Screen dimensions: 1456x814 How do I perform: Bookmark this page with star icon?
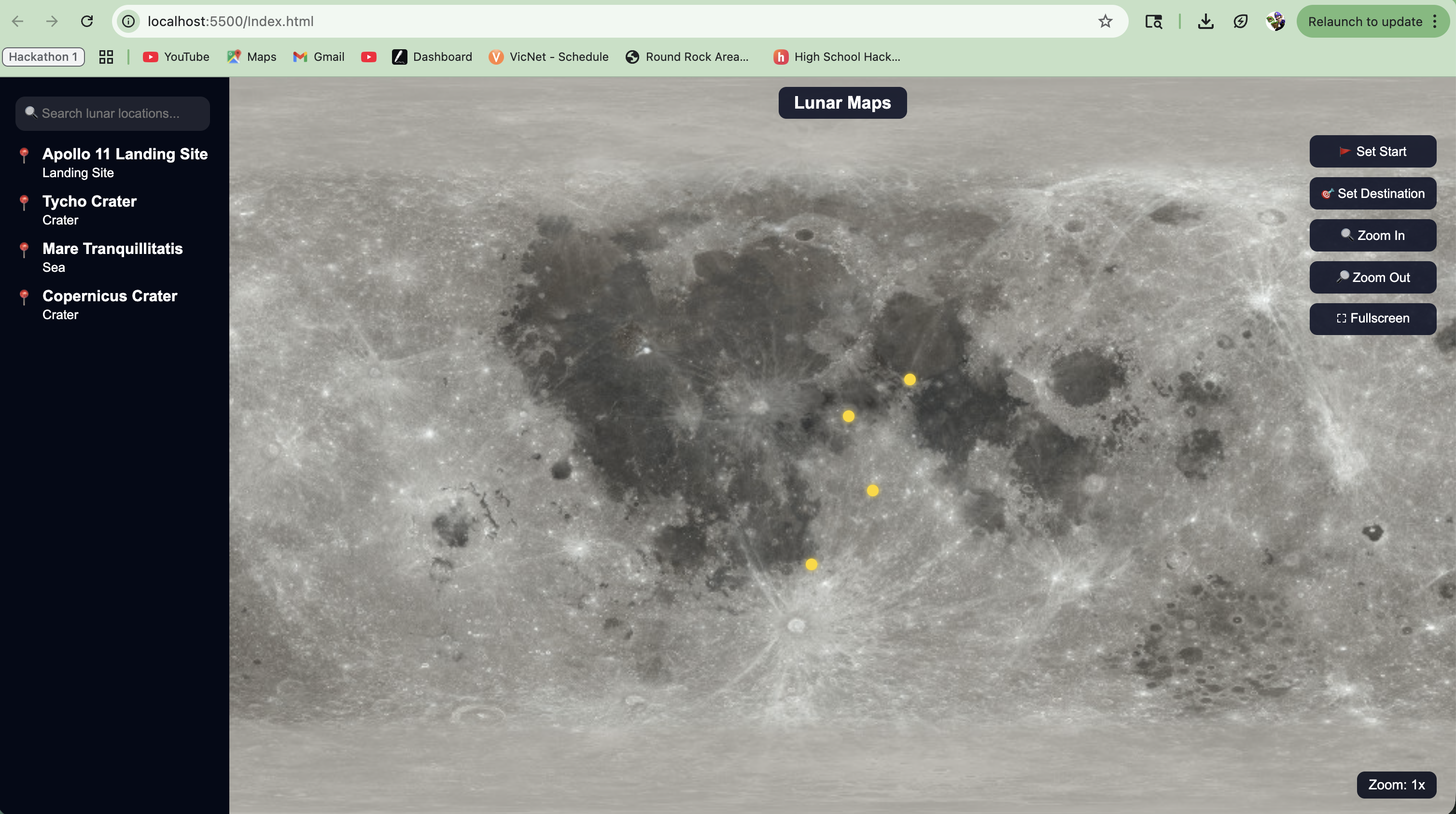1105,21
